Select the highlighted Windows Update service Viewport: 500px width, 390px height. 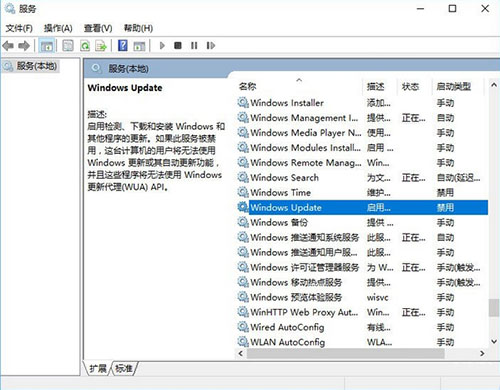pyautogui.click(x=362, y=208)
